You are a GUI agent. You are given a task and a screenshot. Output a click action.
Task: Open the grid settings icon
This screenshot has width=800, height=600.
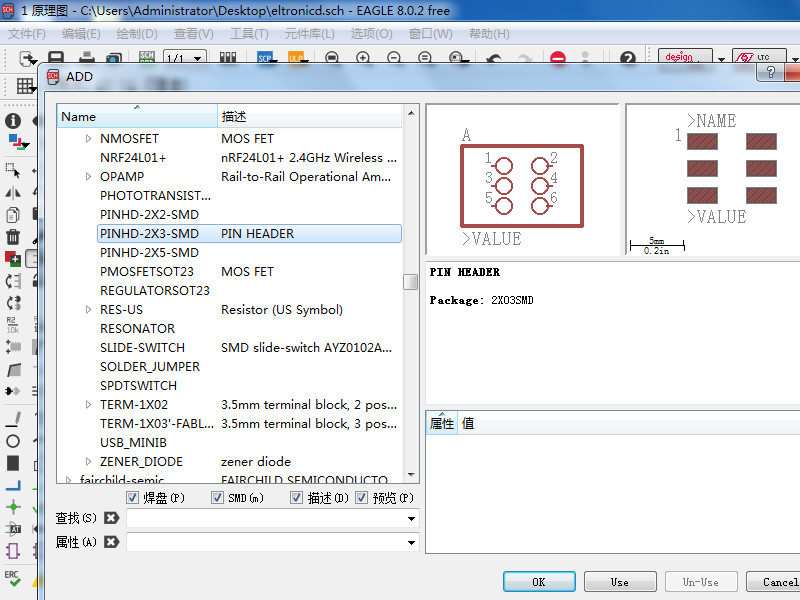[x=24, y=86]
